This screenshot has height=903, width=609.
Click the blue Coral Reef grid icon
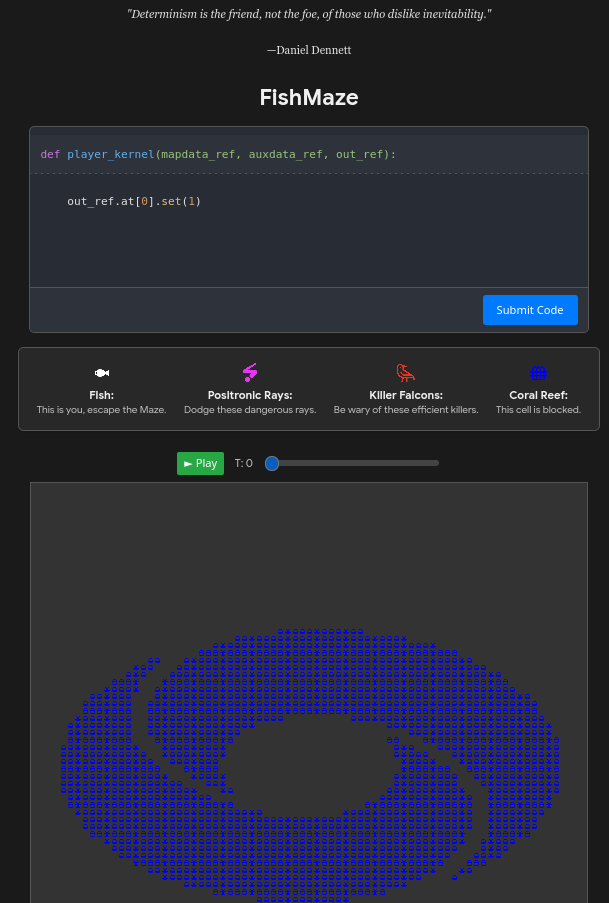coord(538,373)
